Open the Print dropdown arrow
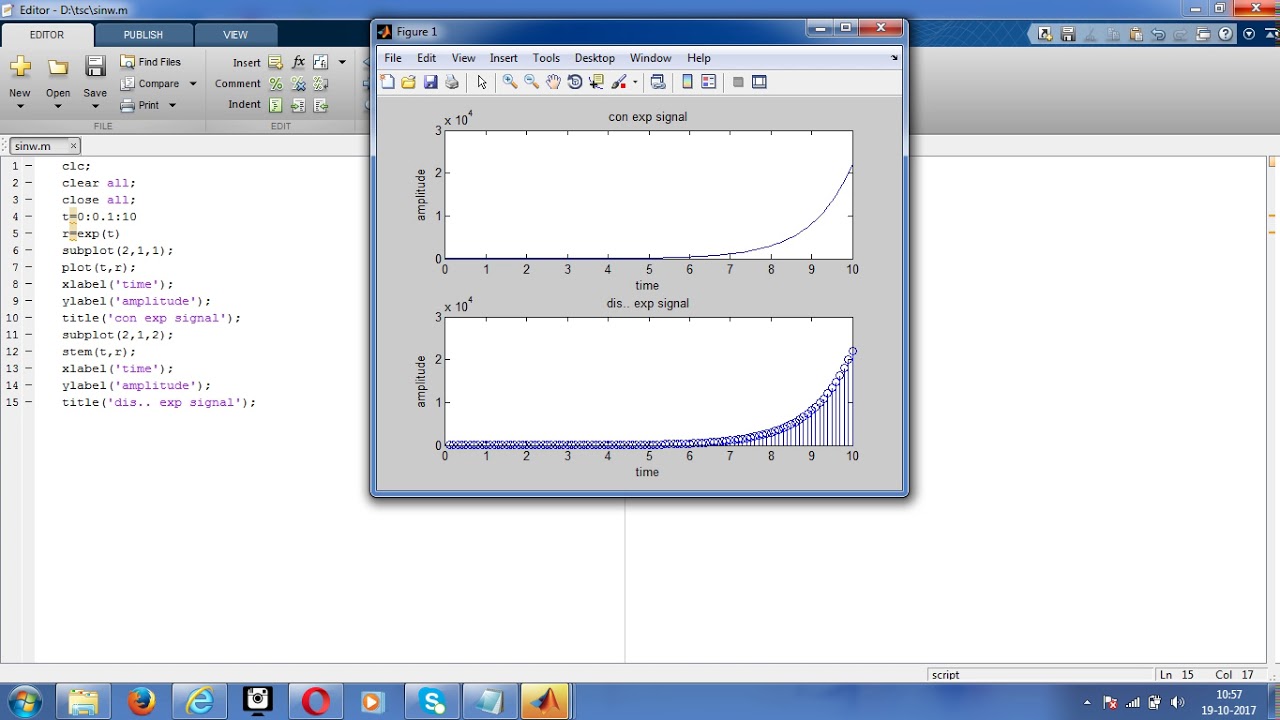The width and height of the screenshot is (1280, 720). 172,105
